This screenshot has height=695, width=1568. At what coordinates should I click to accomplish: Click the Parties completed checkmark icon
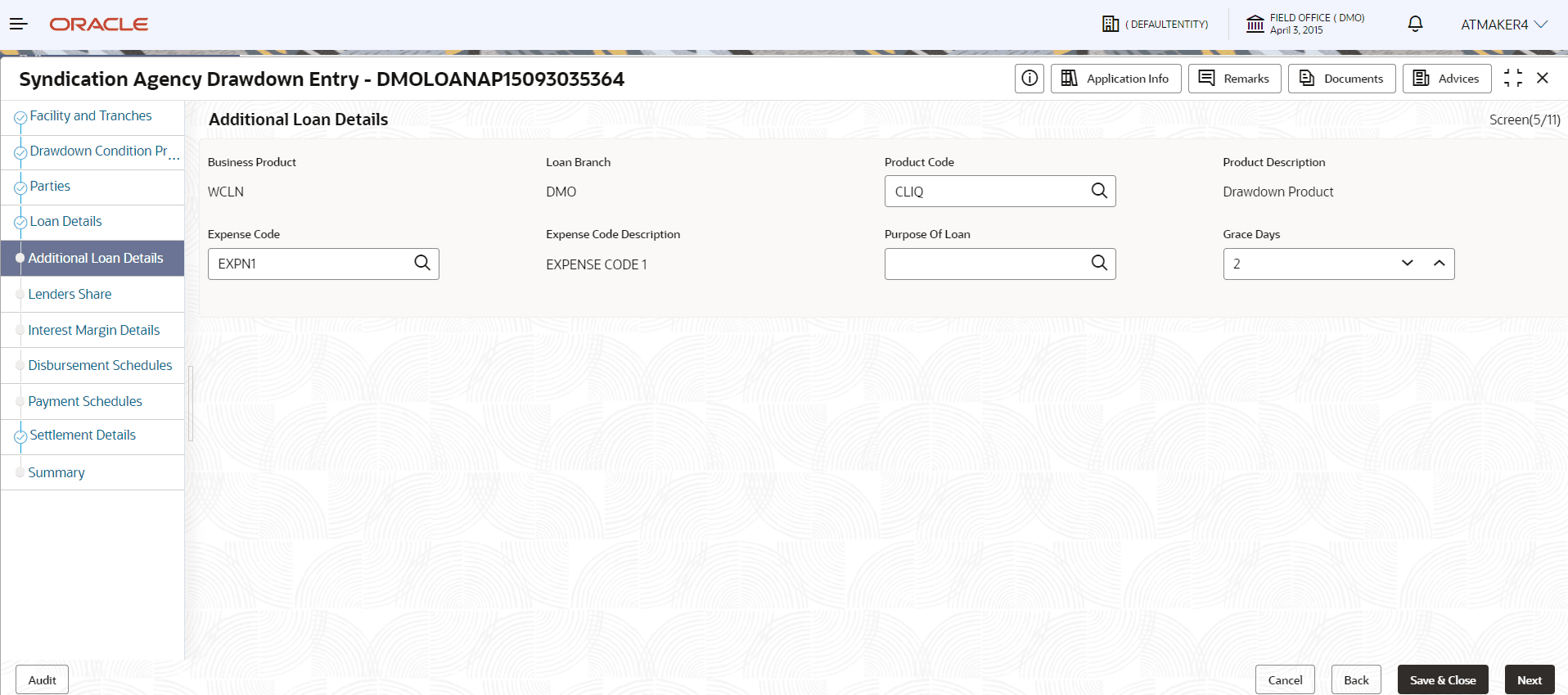coord(20,188)
